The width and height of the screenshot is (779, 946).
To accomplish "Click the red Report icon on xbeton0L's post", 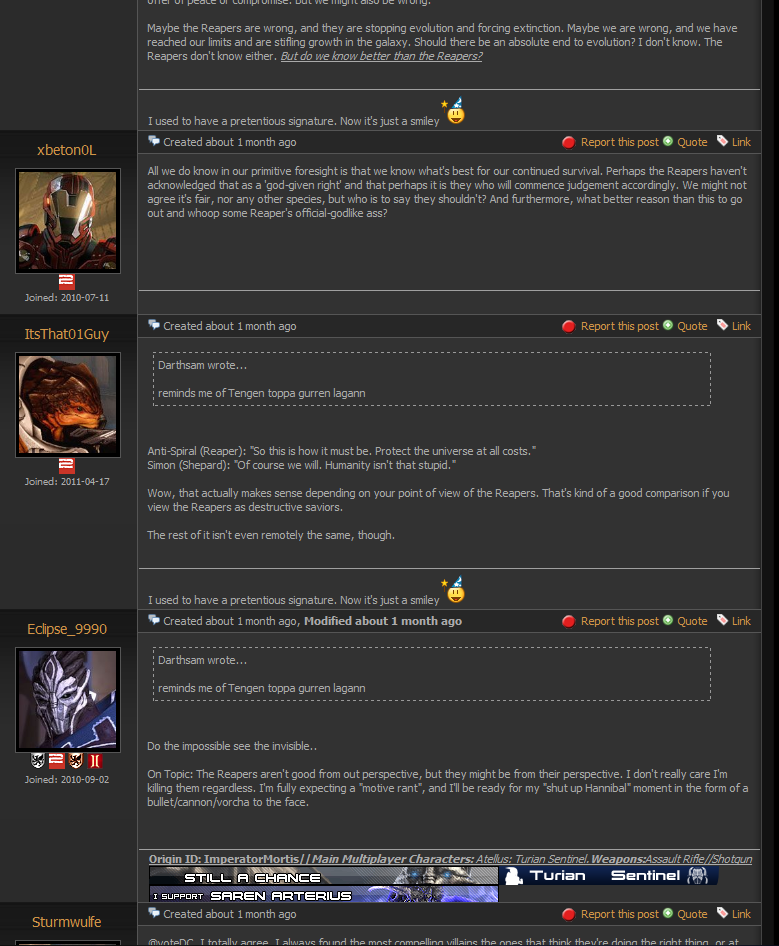I will pyautogui.click(x=568, y=142).
